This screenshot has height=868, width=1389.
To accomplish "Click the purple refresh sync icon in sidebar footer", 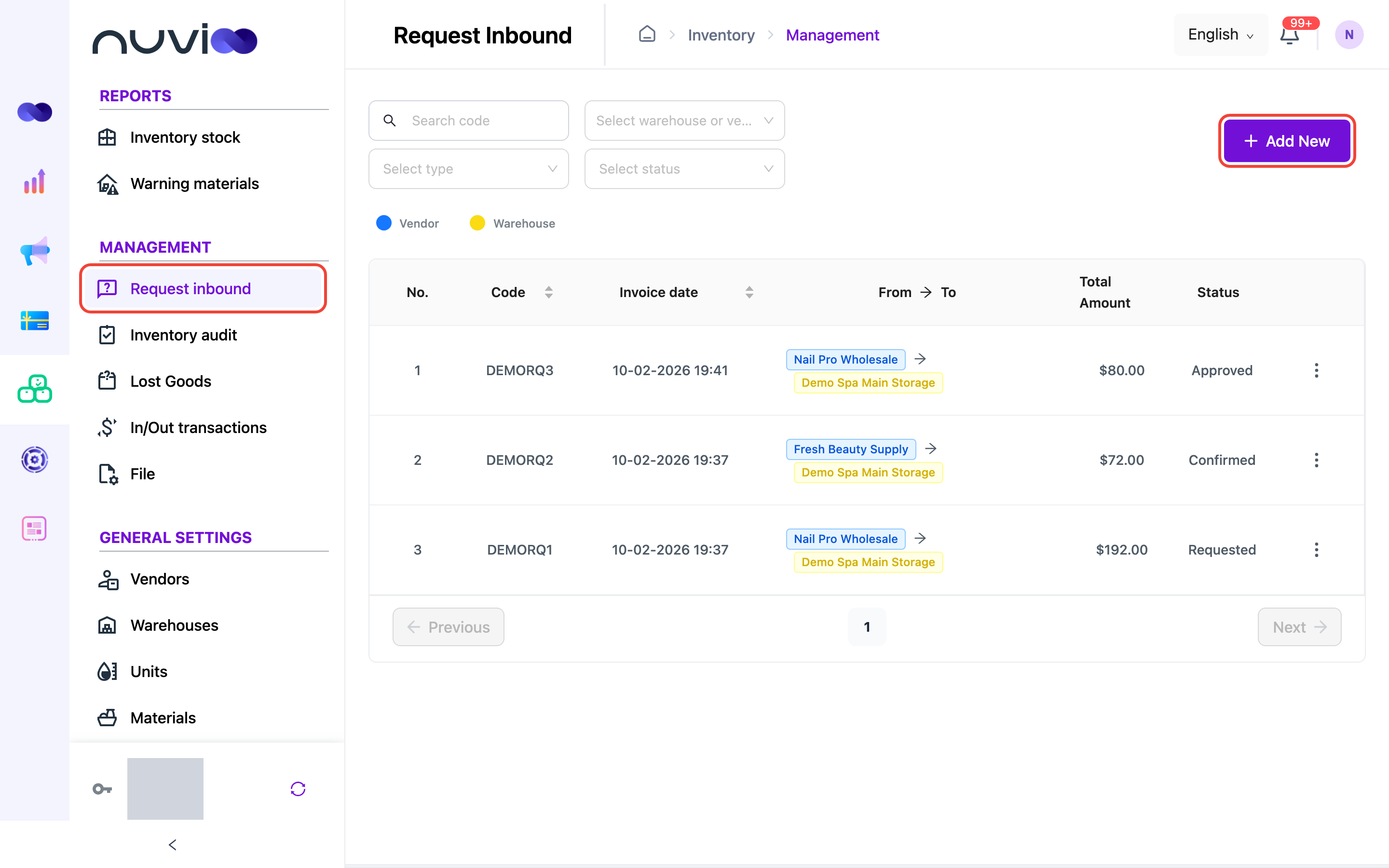I will 298,789.
